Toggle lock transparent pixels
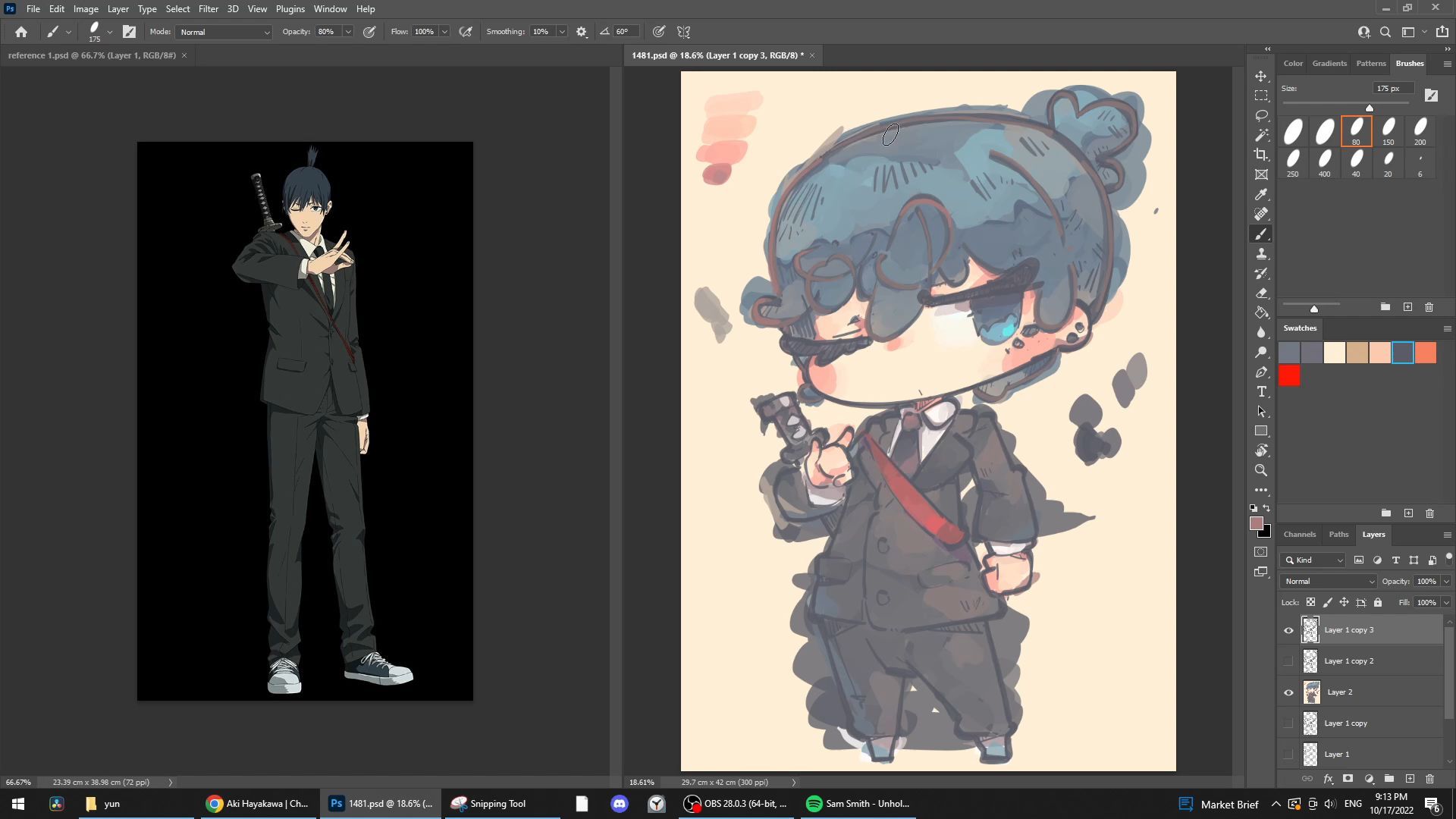Screen dimensions: 1456x819 [x=1310, y=602]
